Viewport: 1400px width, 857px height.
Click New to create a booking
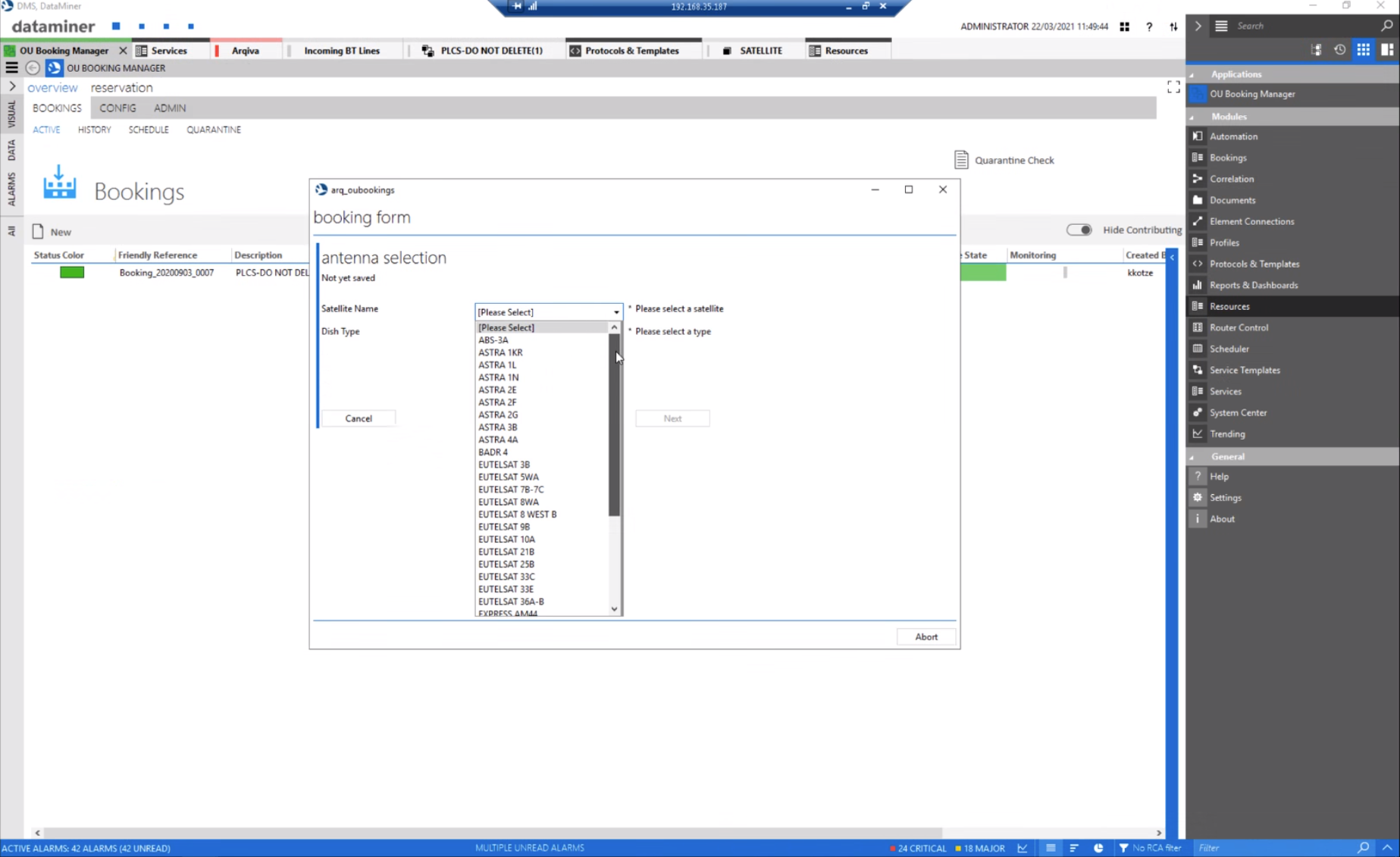point(52,232)
